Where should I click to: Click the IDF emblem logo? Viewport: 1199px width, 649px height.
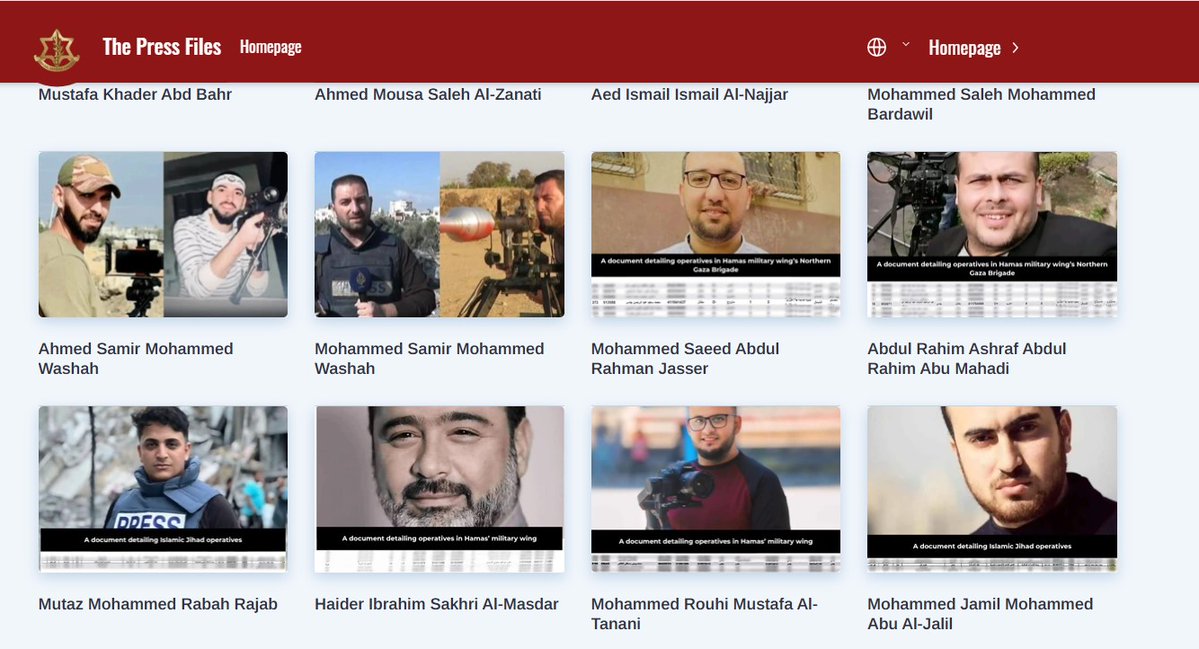[x=57, y=50]
